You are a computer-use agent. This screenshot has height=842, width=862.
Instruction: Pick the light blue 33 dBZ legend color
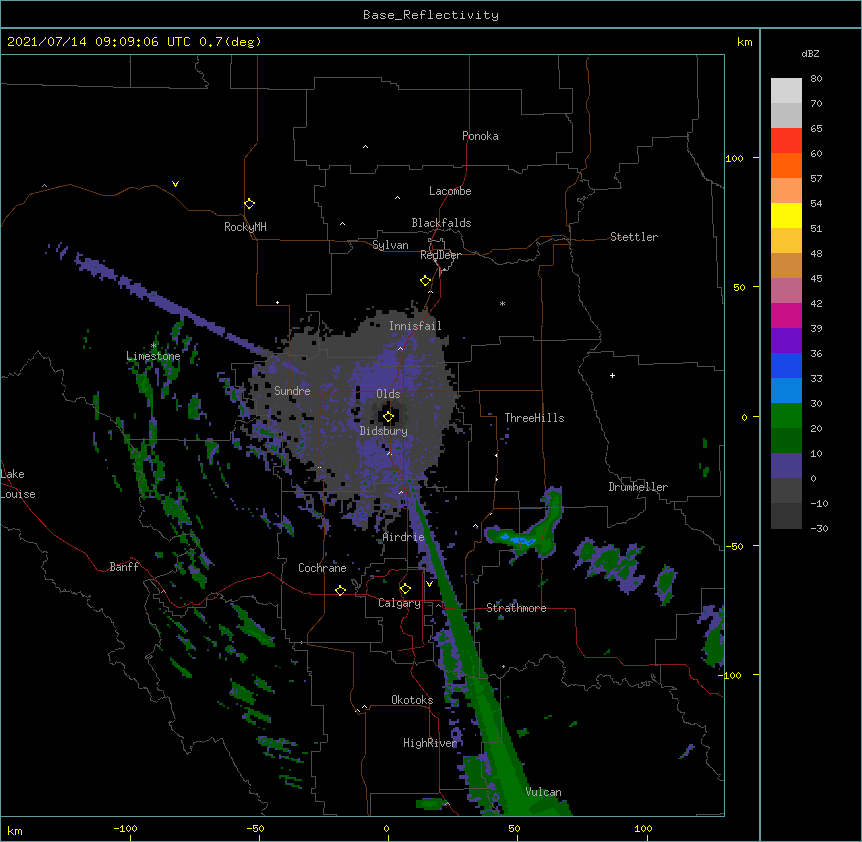(x=786, y=390)
